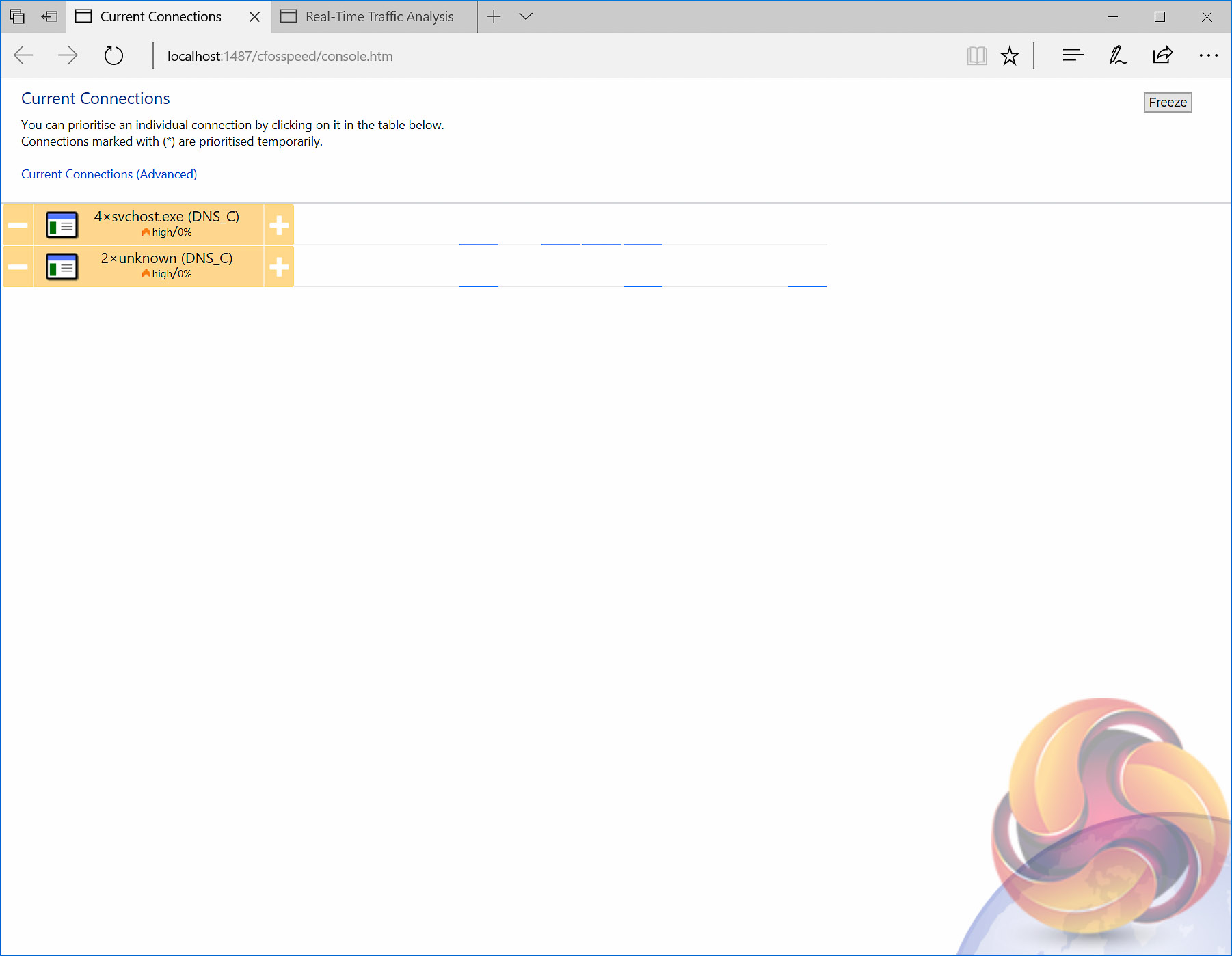Refresh the console page

point(113,55)
